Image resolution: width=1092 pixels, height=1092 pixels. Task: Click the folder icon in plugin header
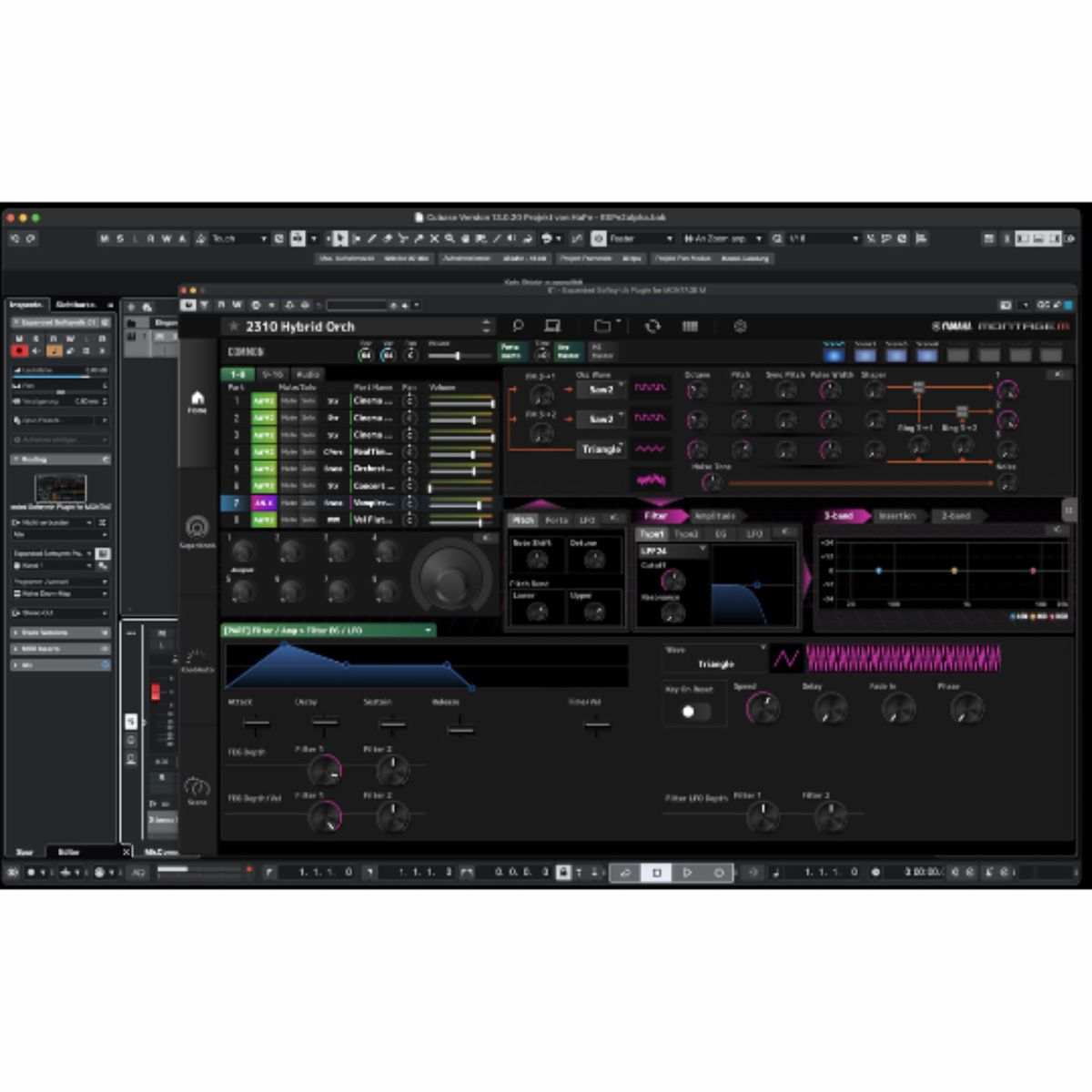click(602, 326)
